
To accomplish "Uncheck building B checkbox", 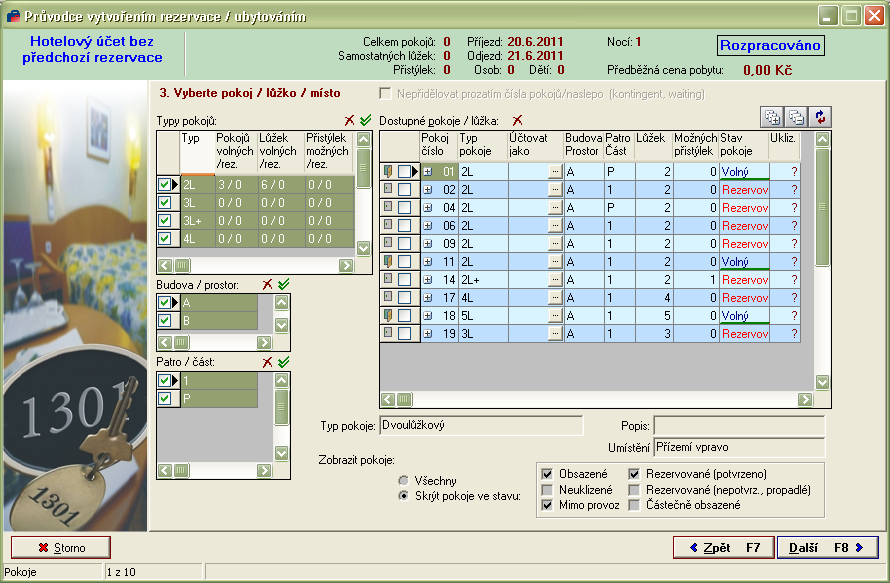I will click(165, 321).
